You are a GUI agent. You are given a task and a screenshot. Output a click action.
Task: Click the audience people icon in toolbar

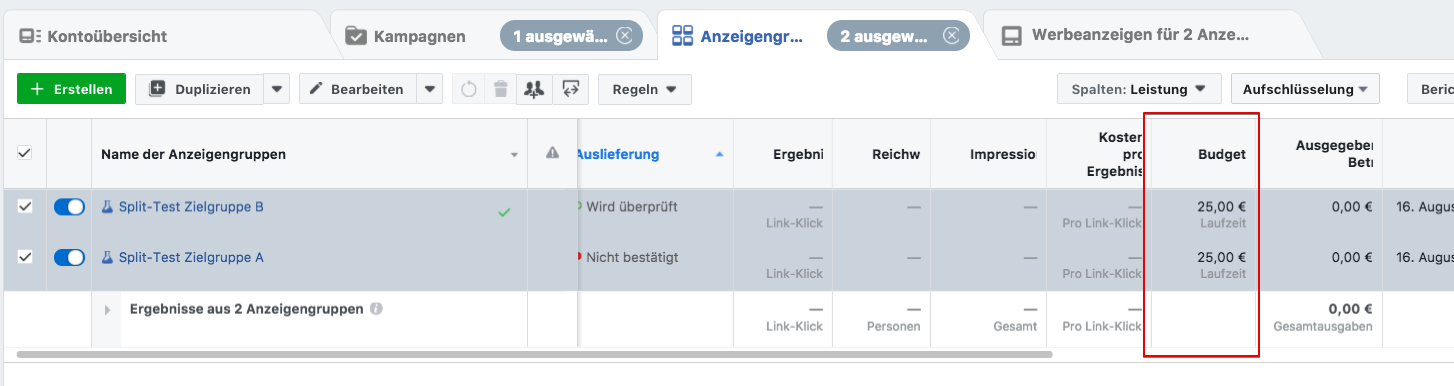point(534,89)
